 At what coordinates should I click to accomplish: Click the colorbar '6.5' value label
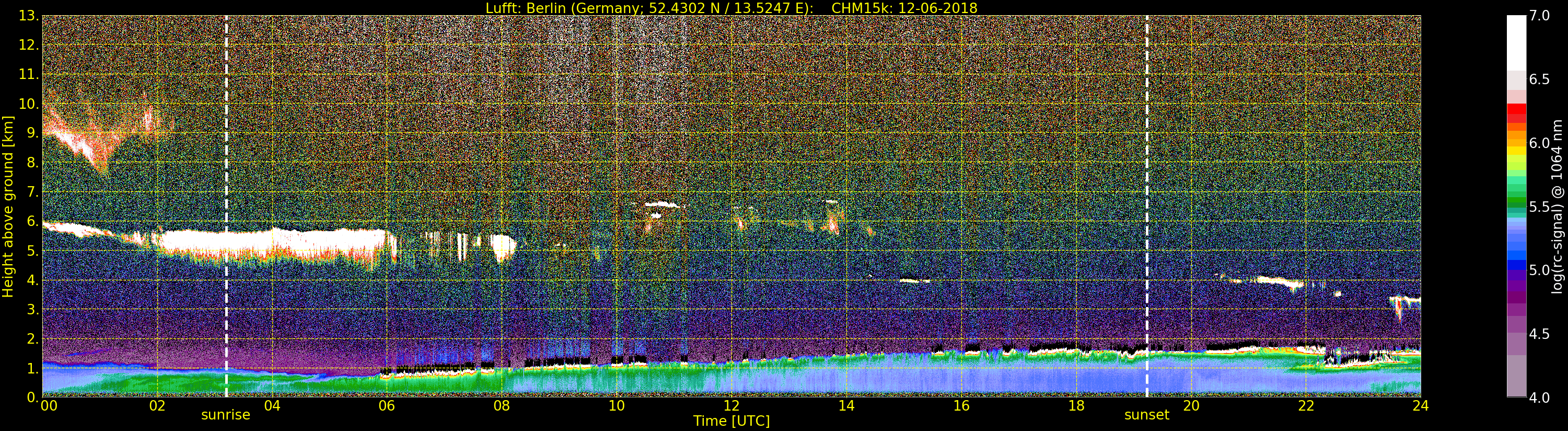[1539, 80]
